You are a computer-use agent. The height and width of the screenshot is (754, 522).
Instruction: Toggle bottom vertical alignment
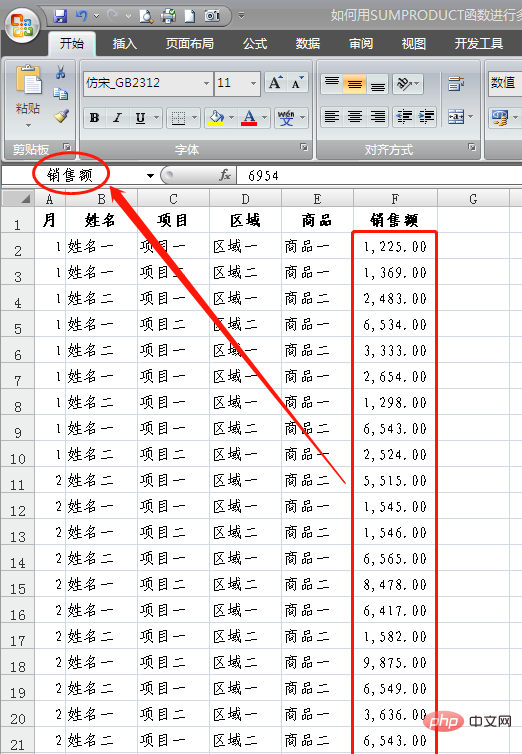[378, 84]
